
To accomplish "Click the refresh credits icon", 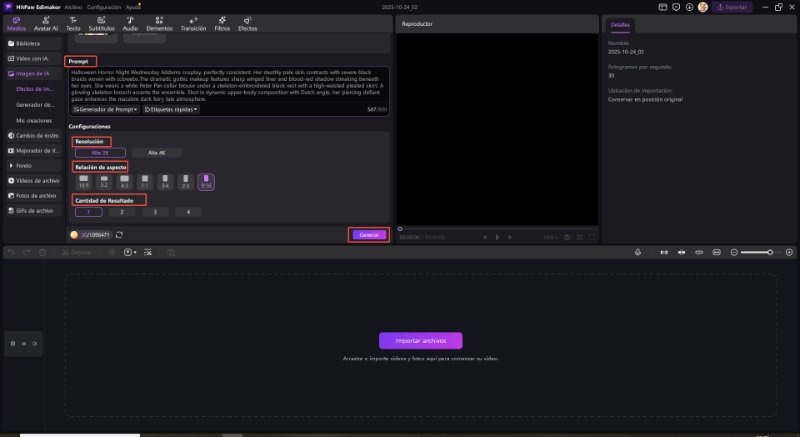I will [119, 234].
